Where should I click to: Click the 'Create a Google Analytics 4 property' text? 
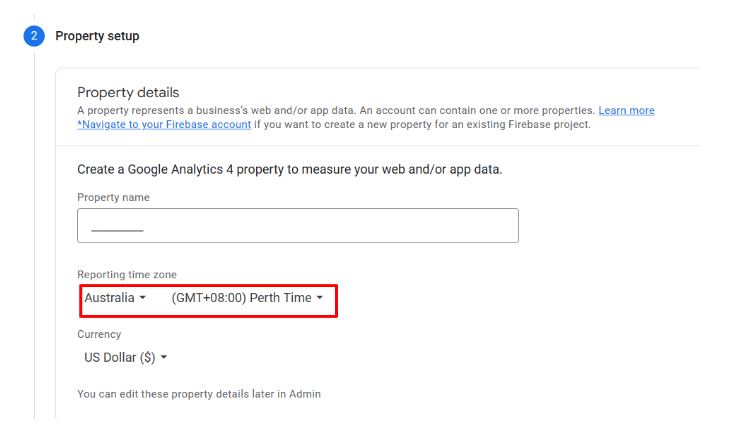[290, 169]
